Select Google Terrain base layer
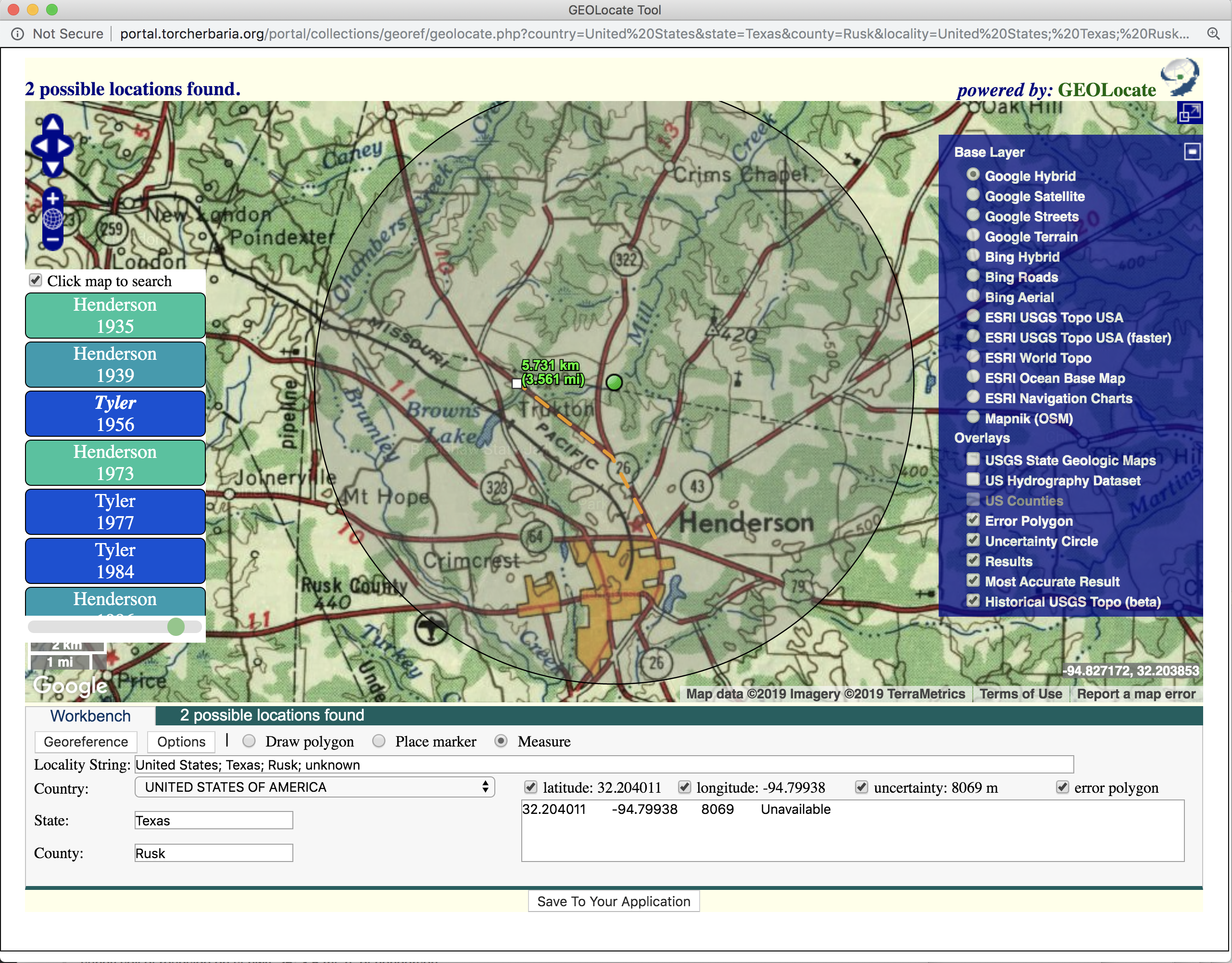The width and height of the screenshot is (1232, 963). click(x=972, y=235)
